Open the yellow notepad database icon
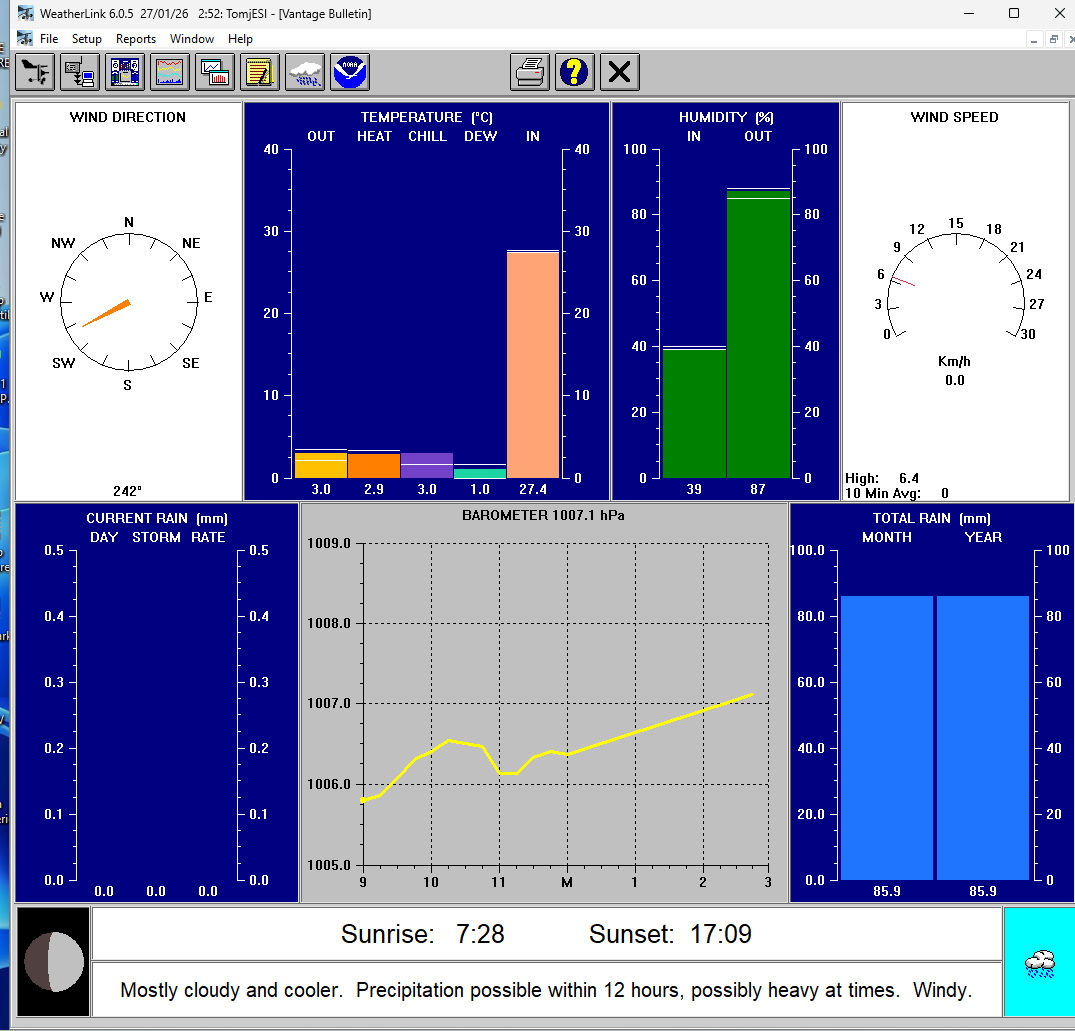1075x1031 pixels. pyautogui.click(x=260, y=72)
